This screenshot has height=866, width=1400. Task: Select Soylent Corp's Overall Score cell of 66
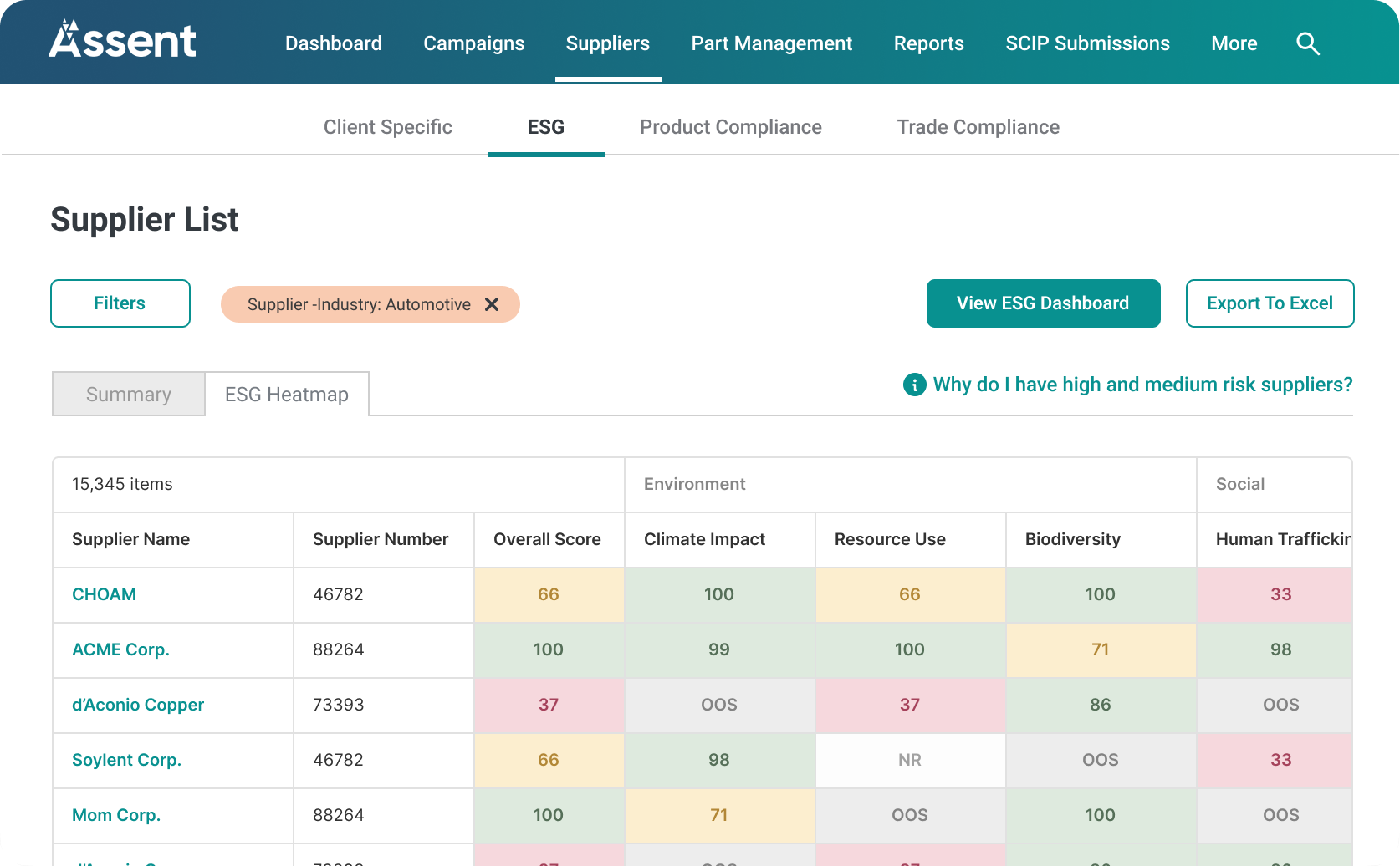pos(548,760)
